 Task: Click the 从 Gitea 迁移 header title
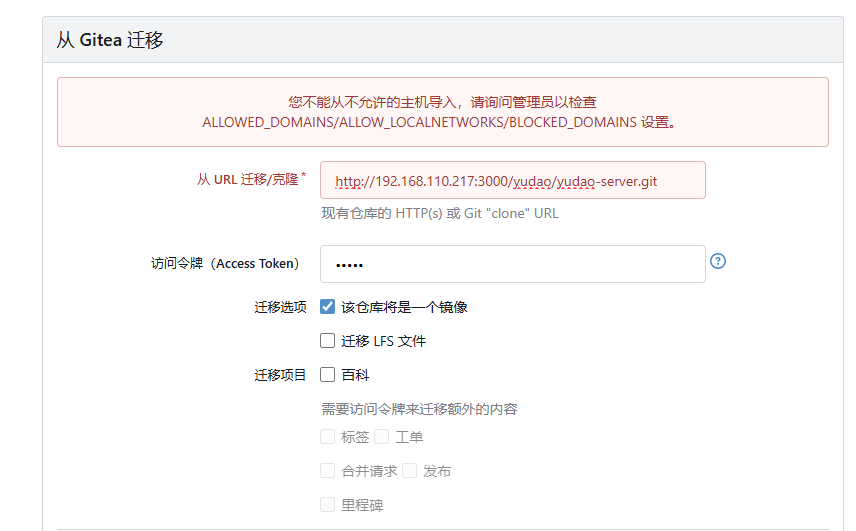(x=110, y=40)
